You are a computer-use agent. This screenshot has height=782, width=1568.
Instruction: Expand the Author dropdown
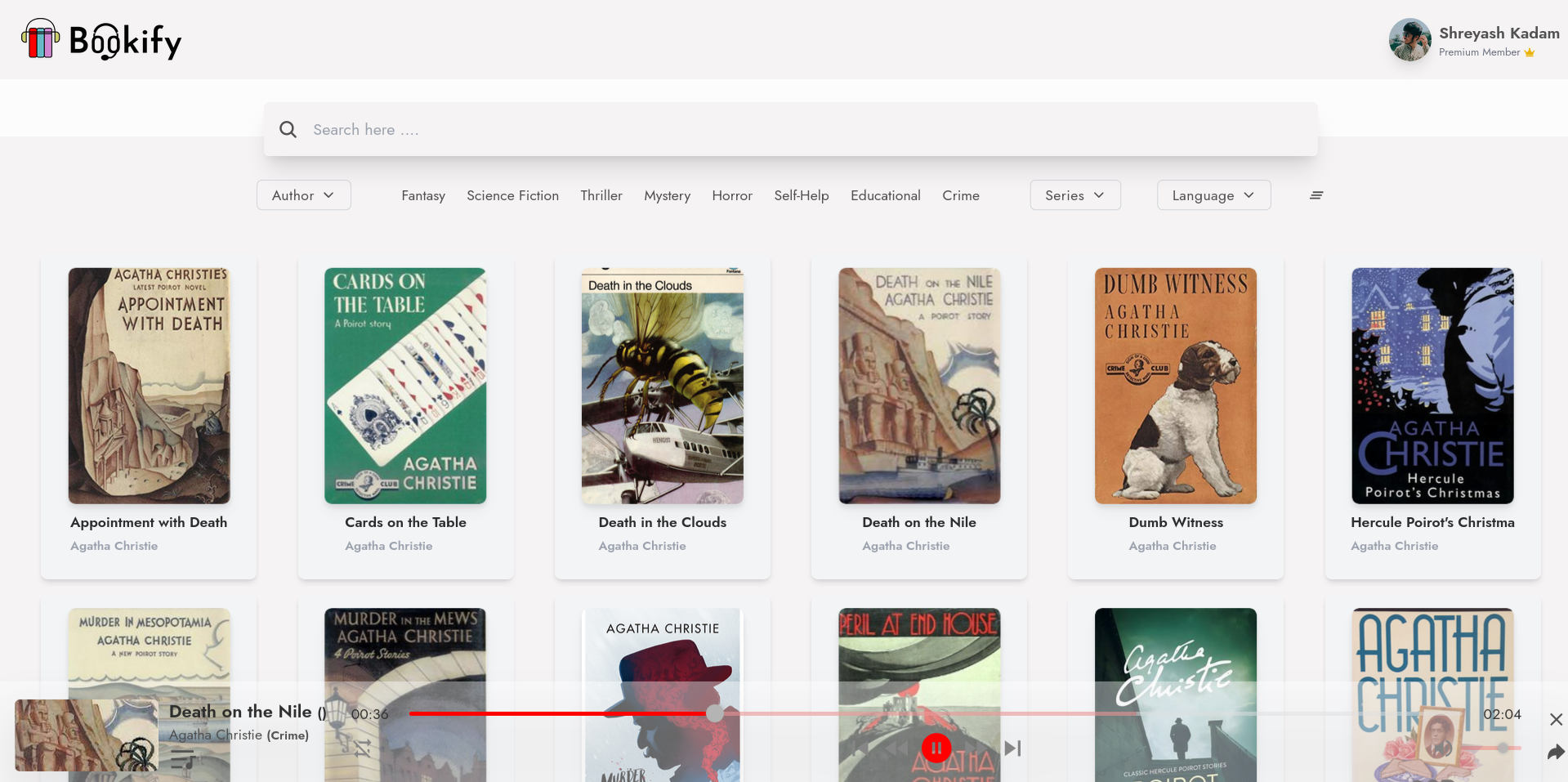[303, 195]
